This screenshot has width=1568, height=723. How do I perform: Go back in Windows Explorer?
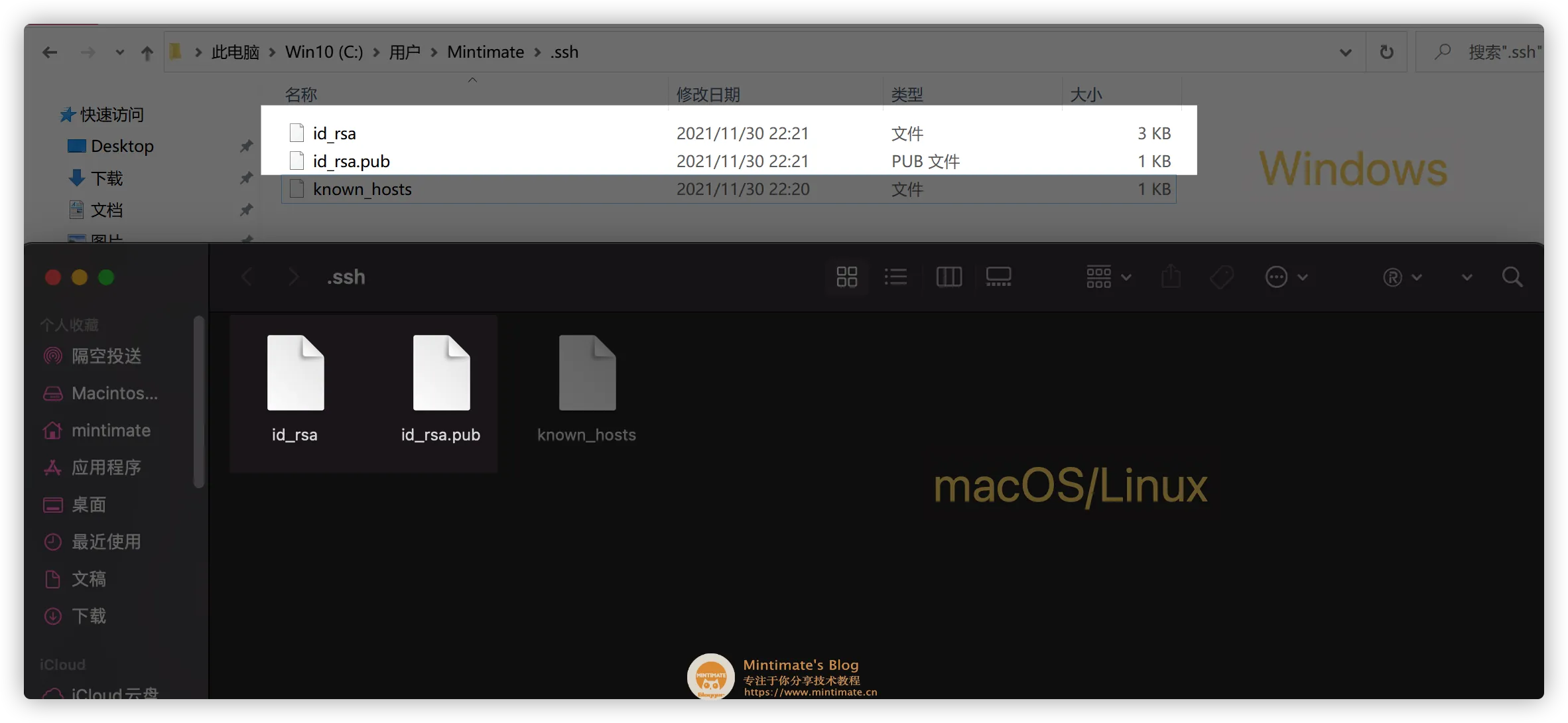50,52
